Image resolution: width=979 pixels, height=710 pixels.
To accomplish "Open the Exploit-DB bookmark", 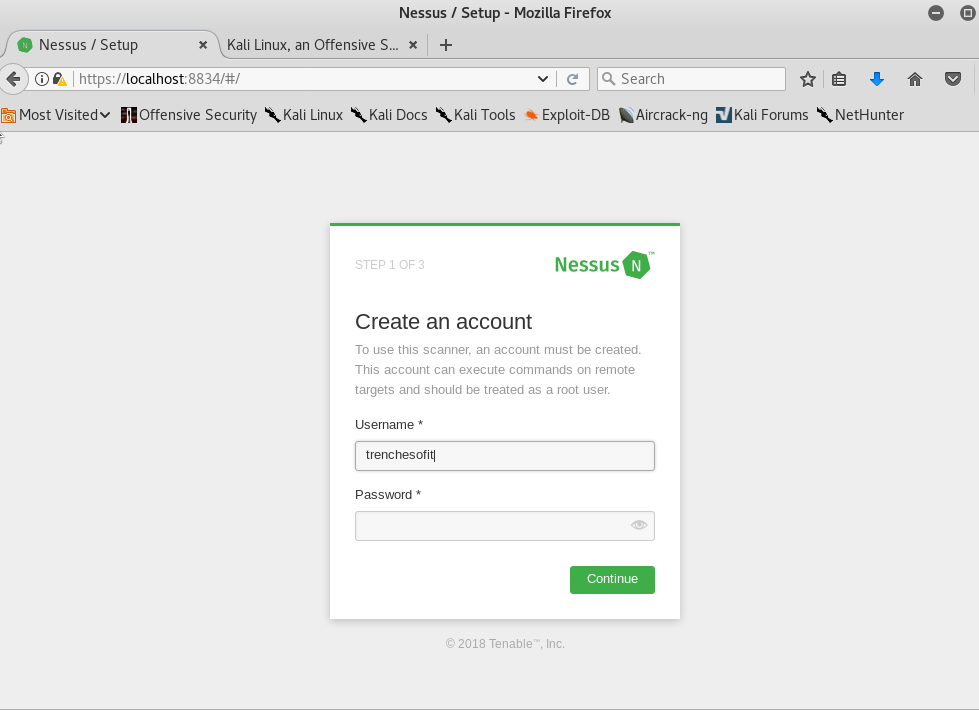I will tap(567, 115).
